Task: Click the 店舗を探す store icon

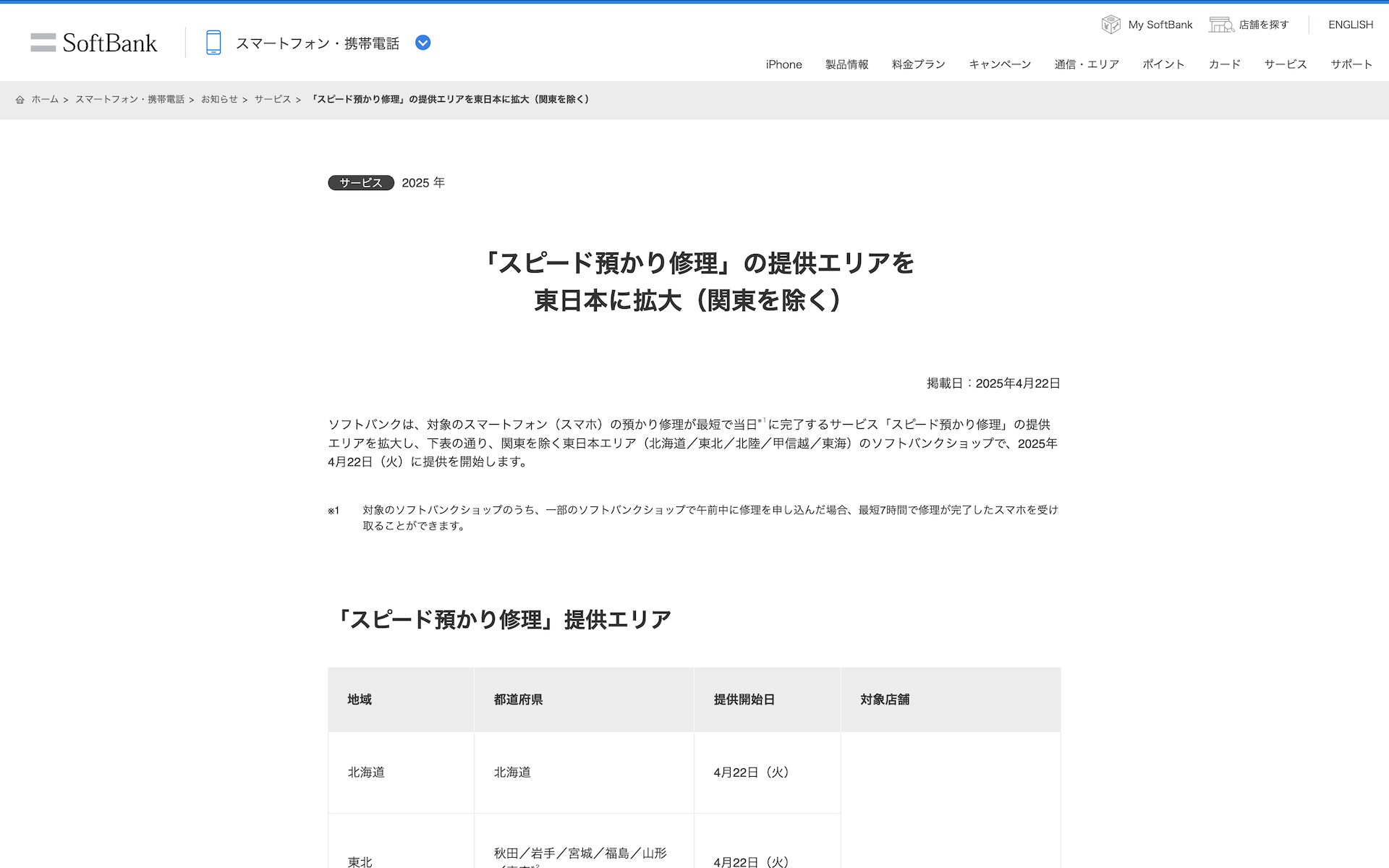Action: pos(1221,25)
